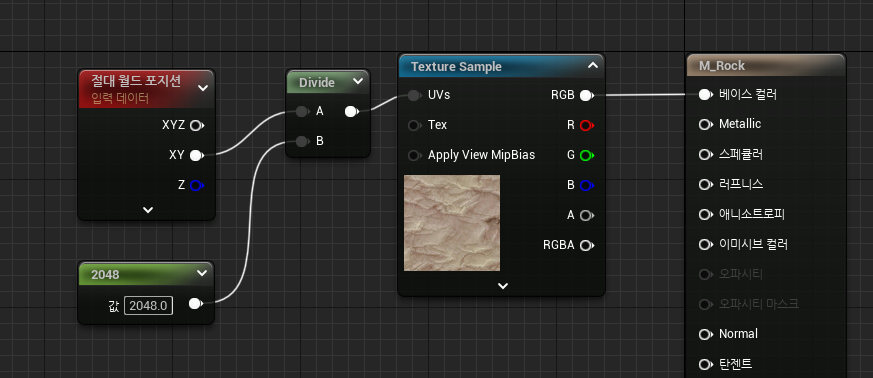Click the 베이스 컬러 label on M_Rock
873x378 pixels.
click(748, 95)
